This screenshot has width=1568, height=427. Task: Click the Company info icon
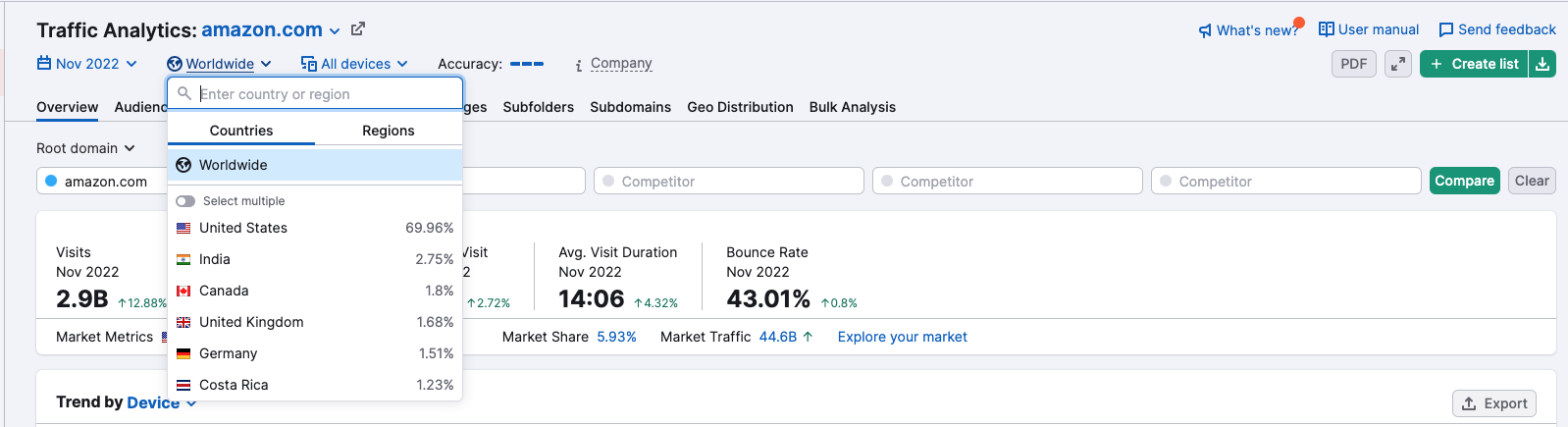[x=579, y=65]
